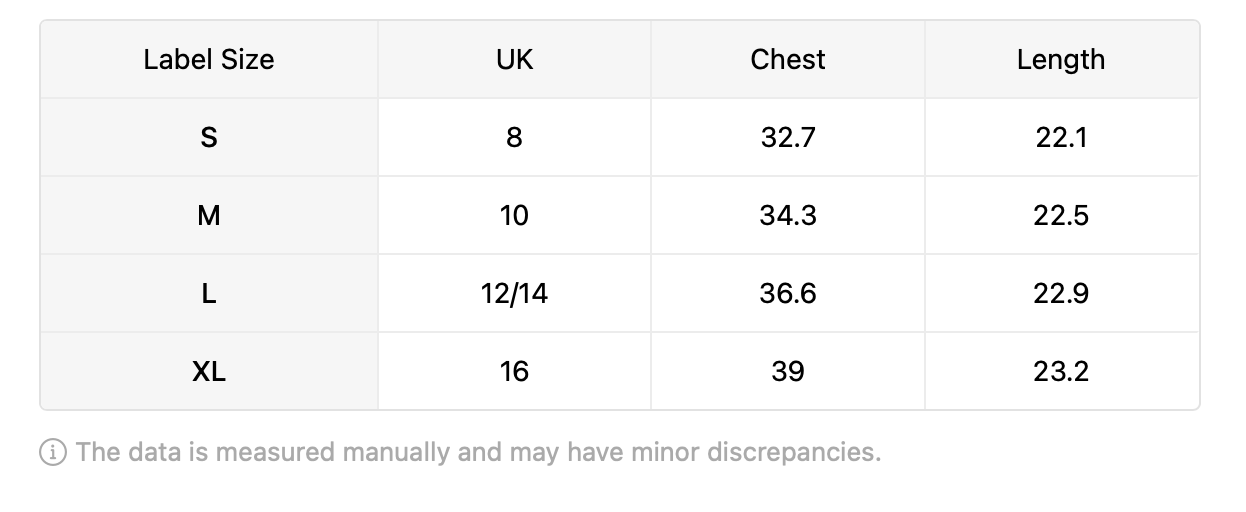Click the chest value 39
This screenshot has height=512, width=1246.
click(788, 371)
